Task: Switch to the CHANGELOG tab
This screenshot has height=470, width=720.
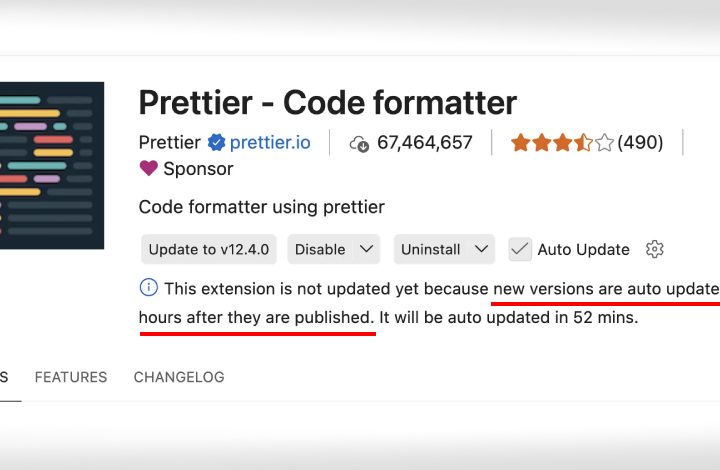Action: click(179, 377)
